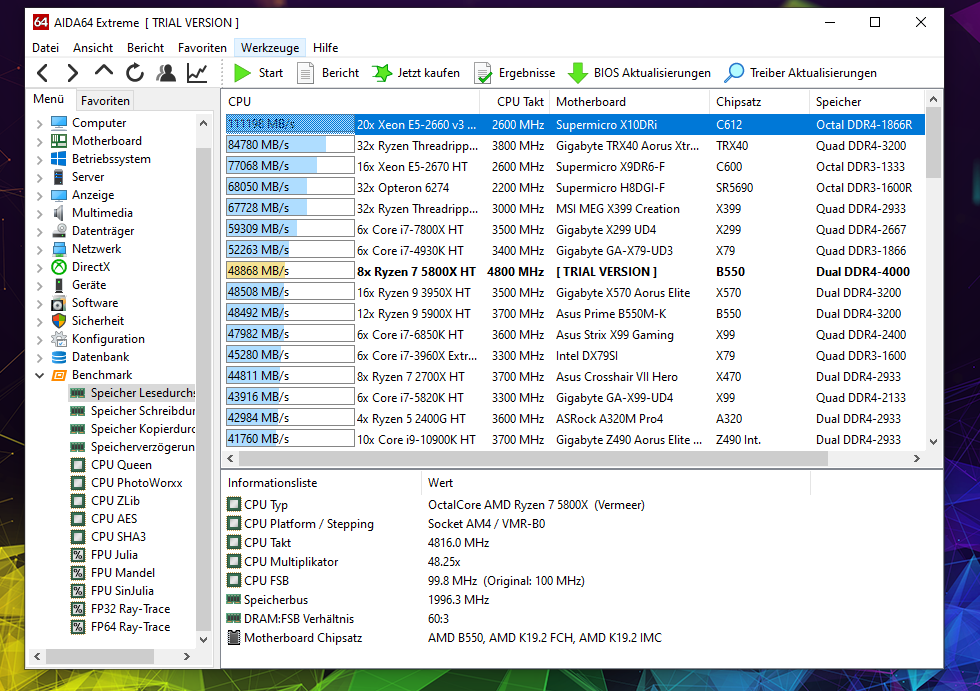This screenshot has width=980, height=691.
Task: Select the Sicherheit tree item
Action: coord(88,321)
